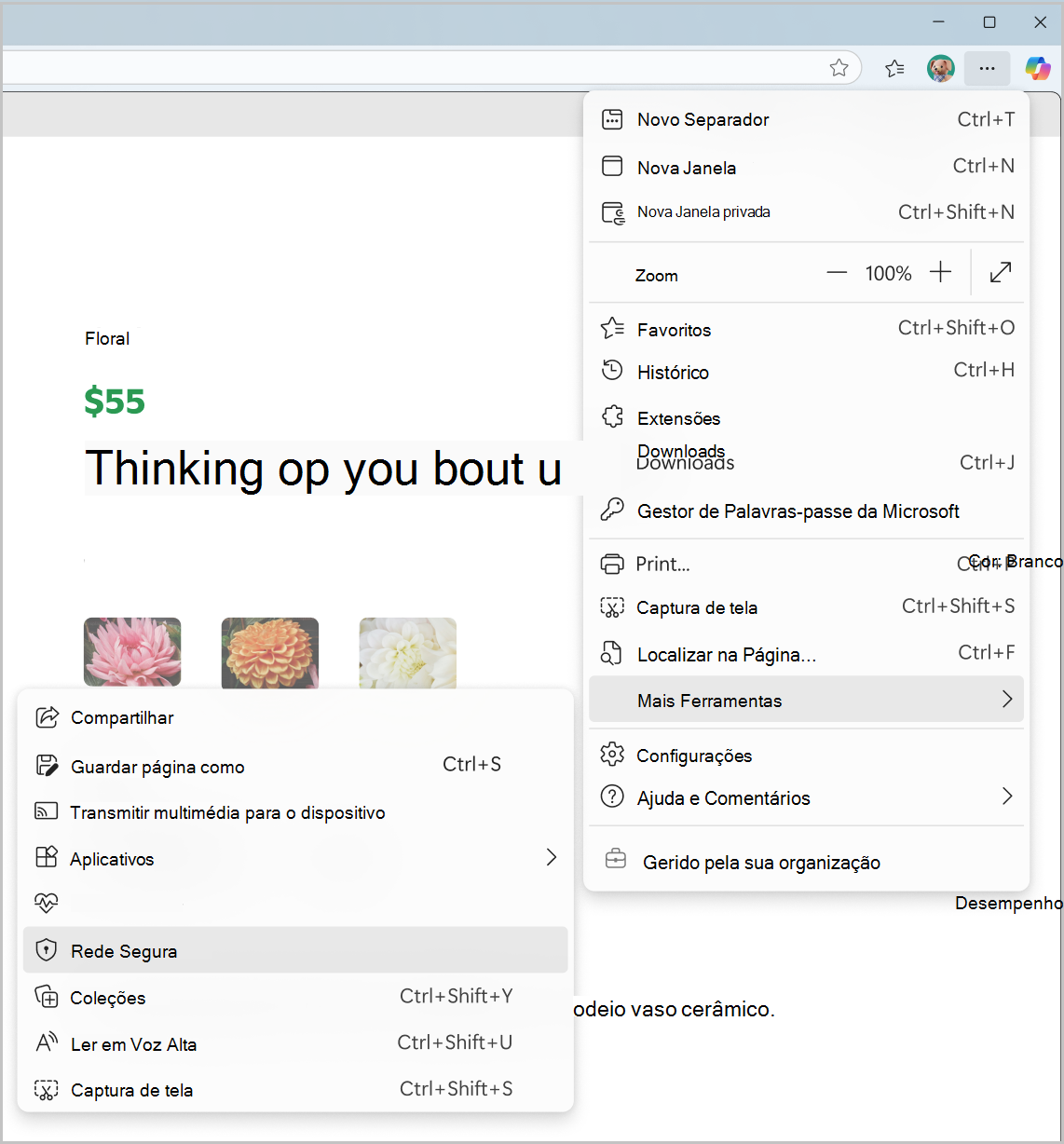Image resolution: width=1064 pixels, height=1144 pixels.
Task: Click the 100% zoom value
Action: (888, 273)
